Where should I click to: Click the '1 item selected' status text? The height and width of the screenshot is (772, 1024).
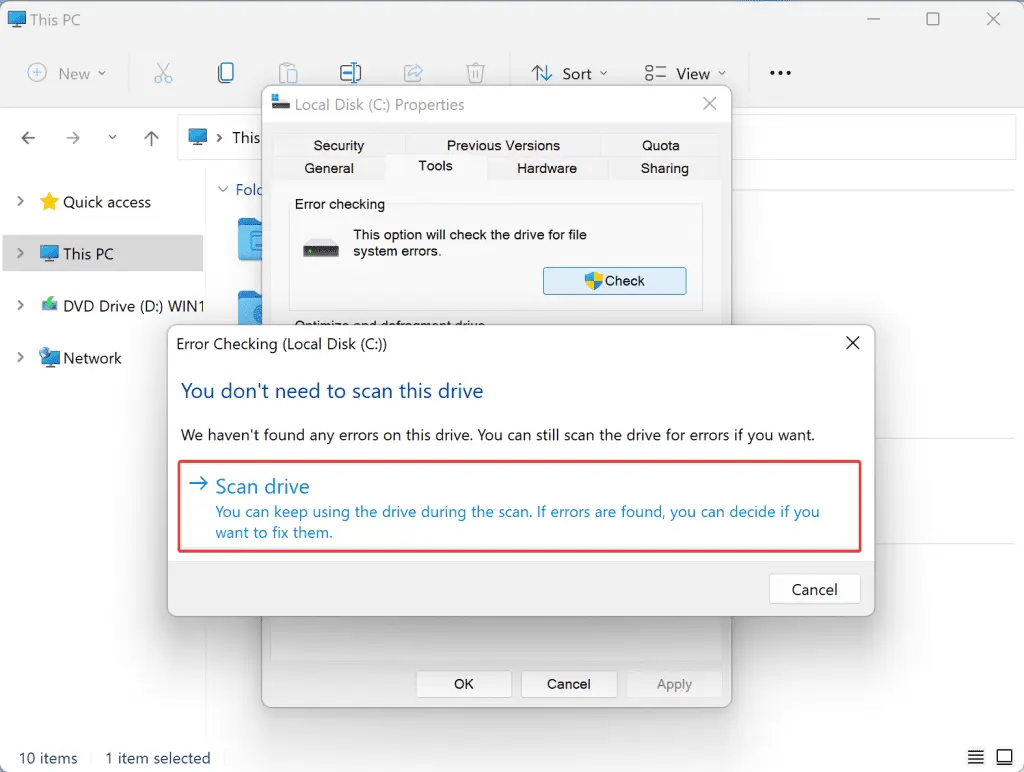(x=158, y=758)
